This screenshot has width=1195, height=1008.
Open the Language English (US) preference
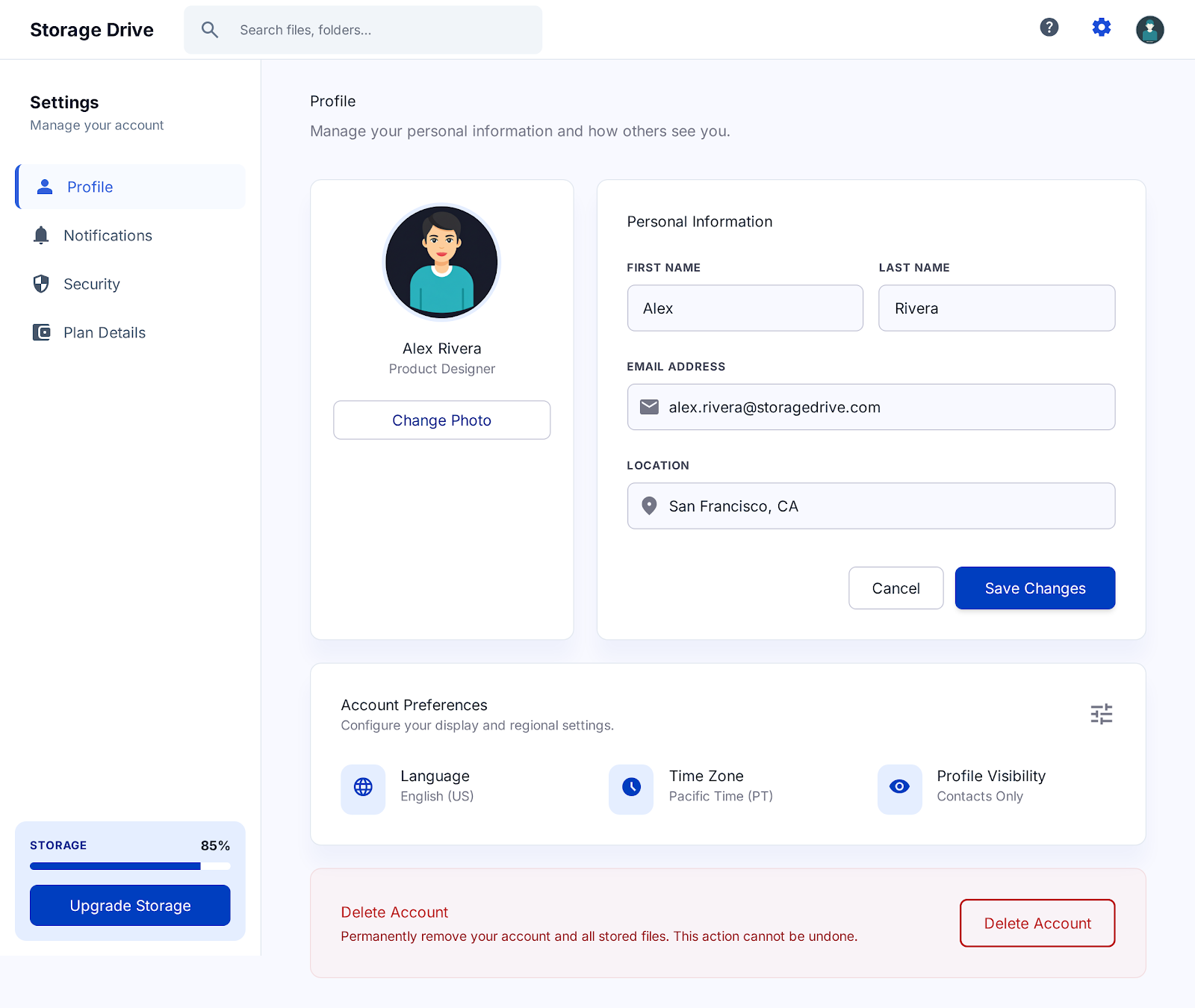[x=408, y=789]
